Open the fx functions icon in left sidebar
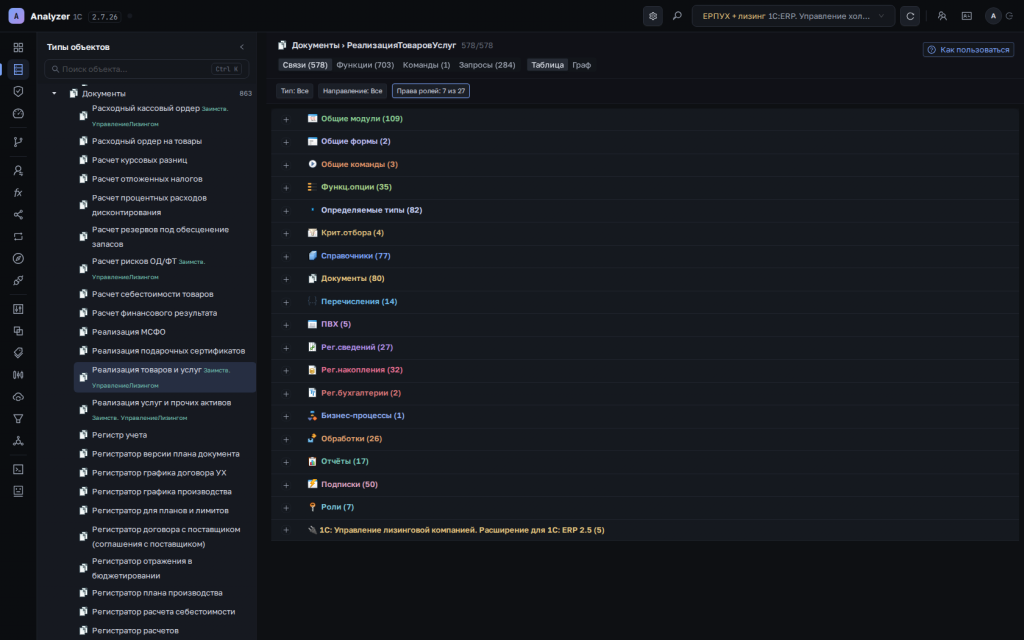This screenshot has width=1024, height=640. (18, 193)
